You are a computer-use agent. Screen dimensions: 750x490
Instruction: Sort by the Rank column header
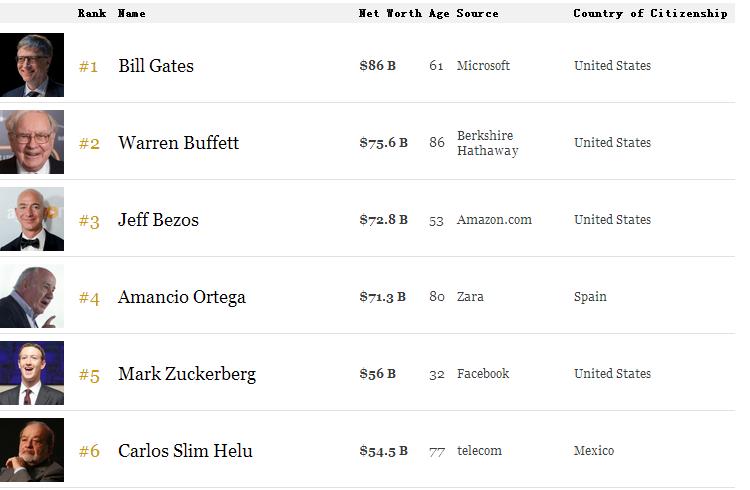click(x=92, y=14)
